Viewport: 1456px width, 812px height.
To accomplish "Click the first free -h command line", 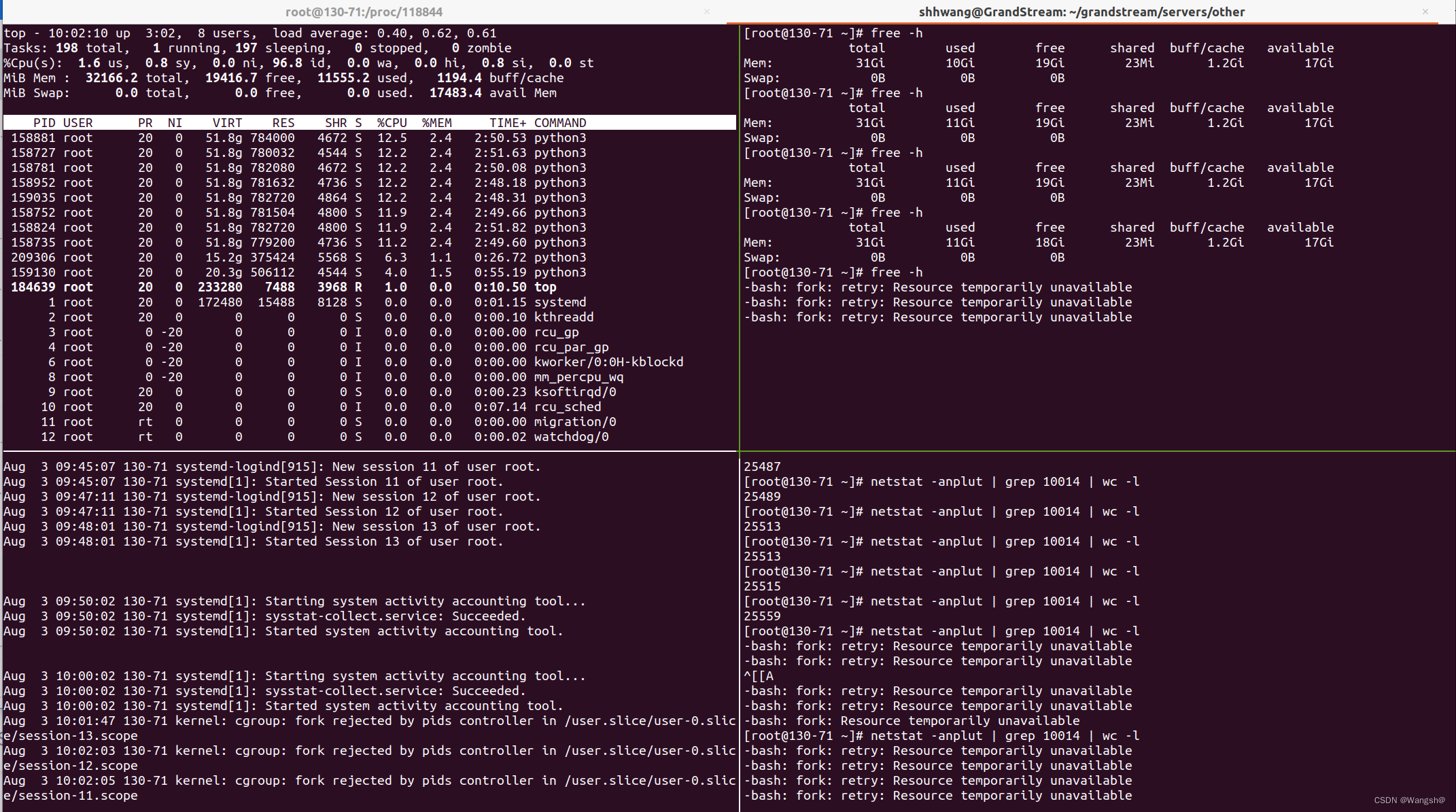I will [833, 33].
